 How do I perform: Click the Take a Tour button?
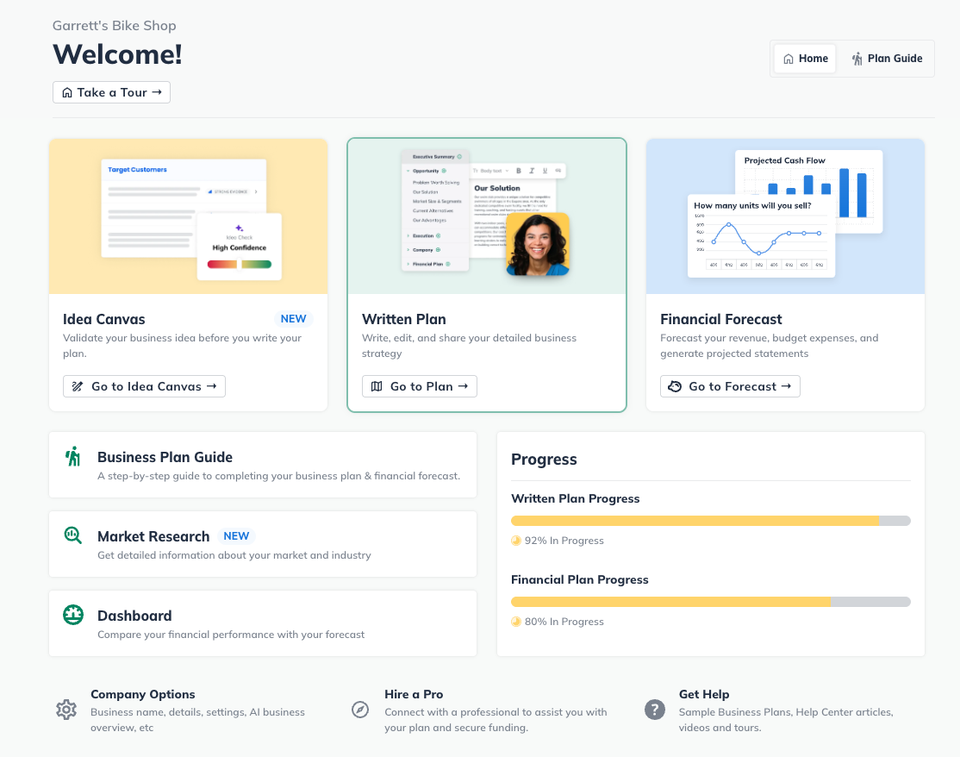(x=111, y=92)
